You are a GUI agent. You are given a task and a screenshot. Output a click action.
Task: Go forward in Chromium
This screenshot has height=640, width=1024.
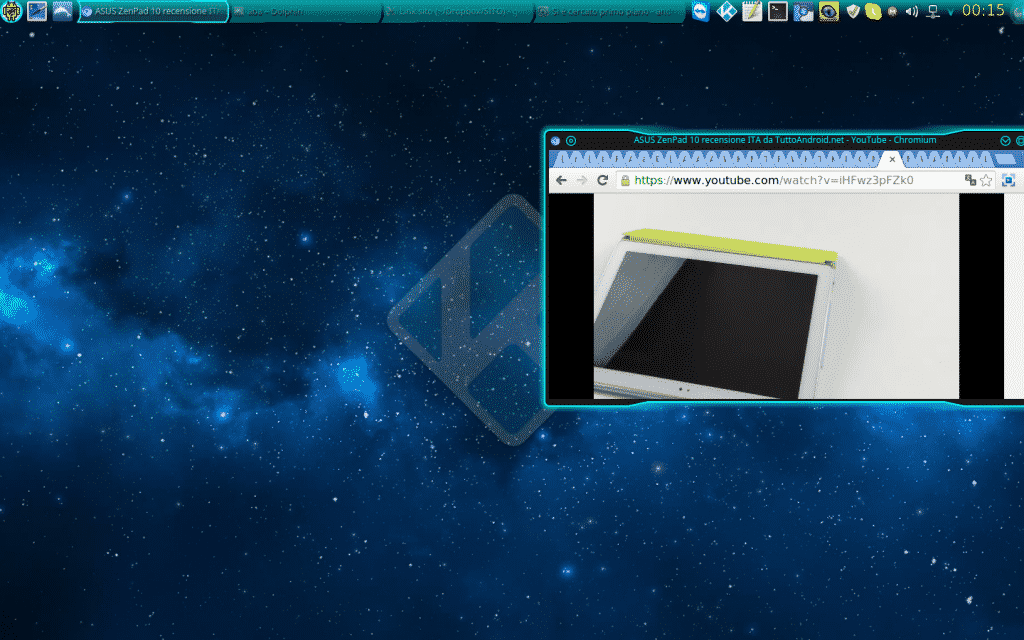click(x=582, y=180)
